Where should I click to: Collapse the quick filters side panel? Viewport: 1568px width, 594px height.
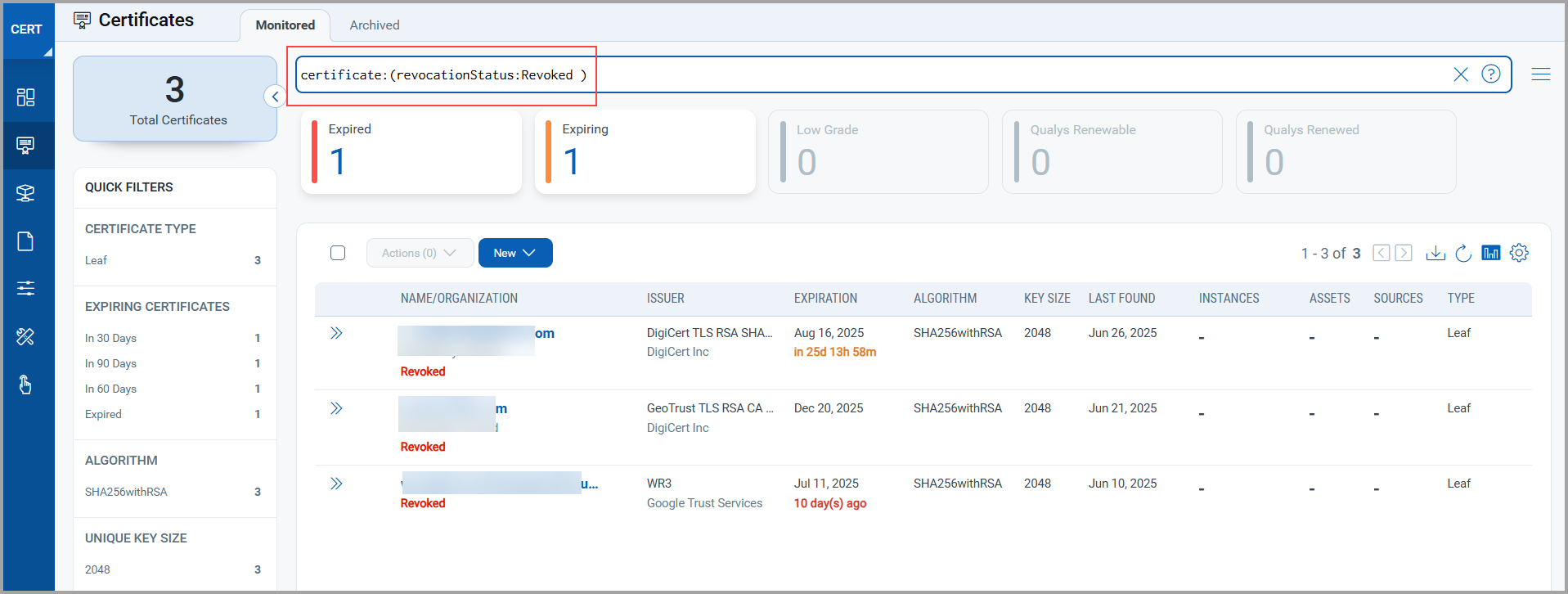(276, 97)
